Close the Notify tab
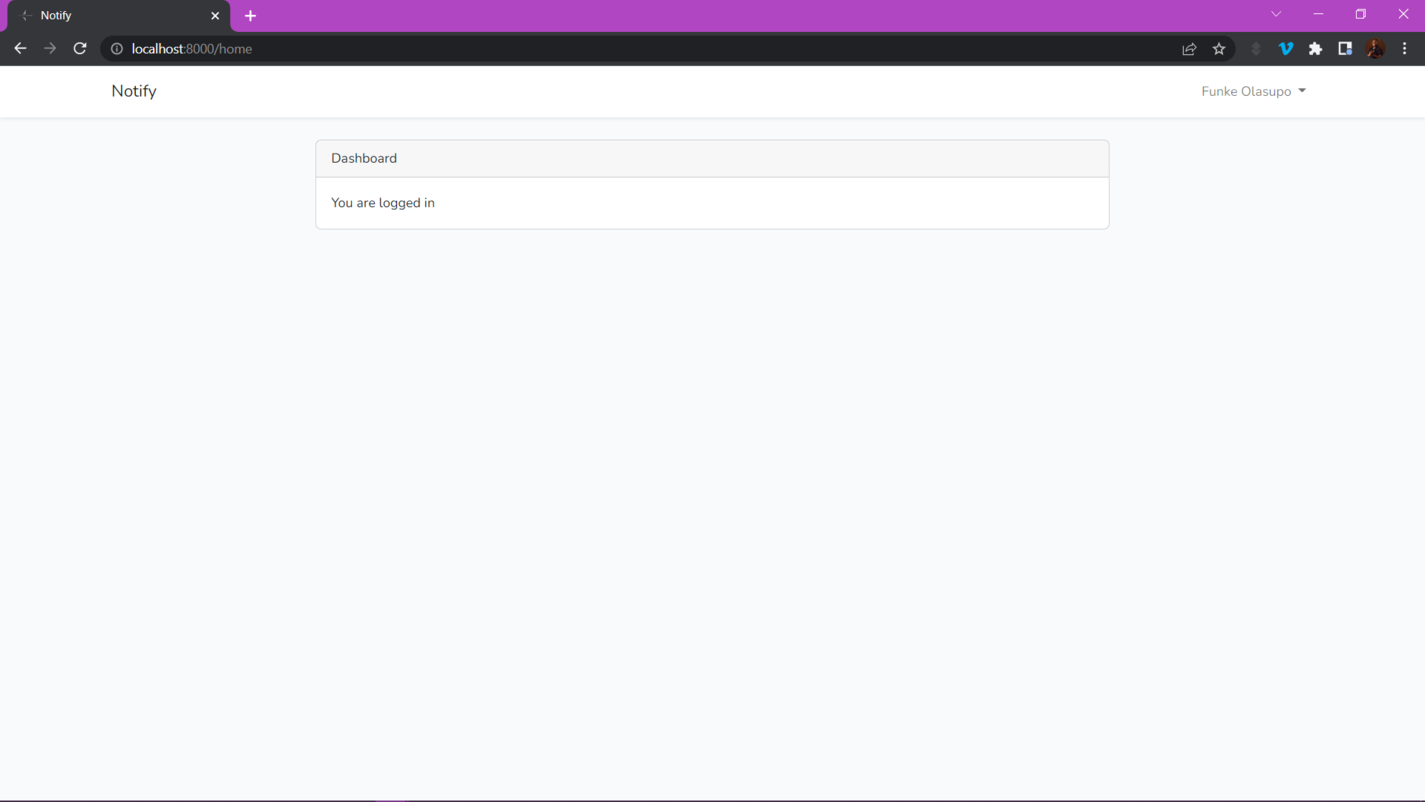Viewport: 1425px width, 802px height. 215,16
